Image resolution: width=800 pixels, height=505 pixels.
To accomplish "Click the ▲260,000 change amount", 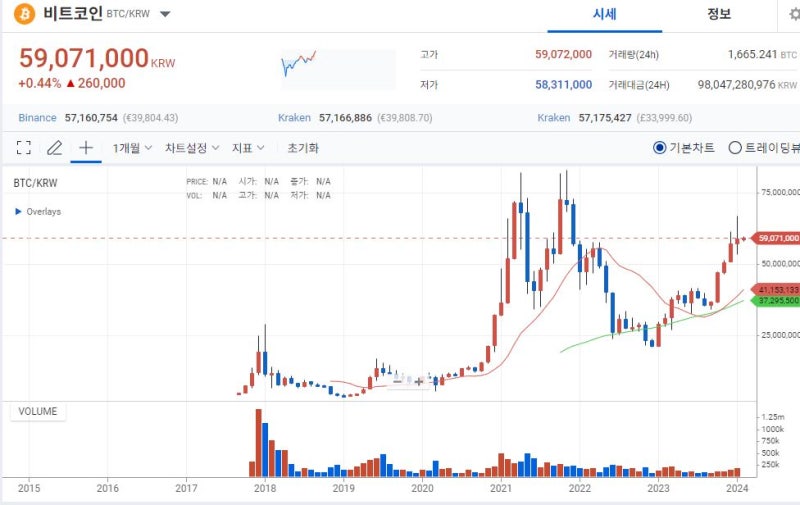I will point(96,83).
